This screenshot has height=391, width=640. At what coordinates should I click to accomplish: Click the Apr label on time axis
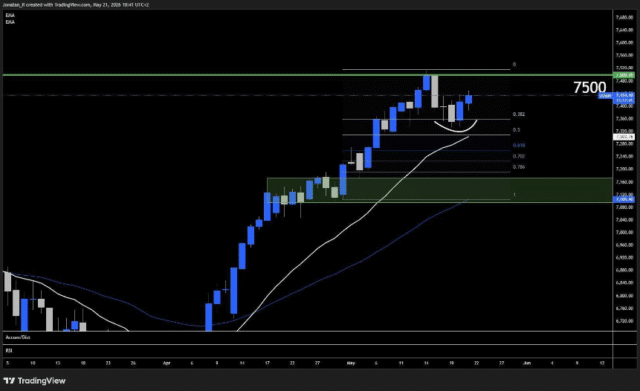(166, 363)
